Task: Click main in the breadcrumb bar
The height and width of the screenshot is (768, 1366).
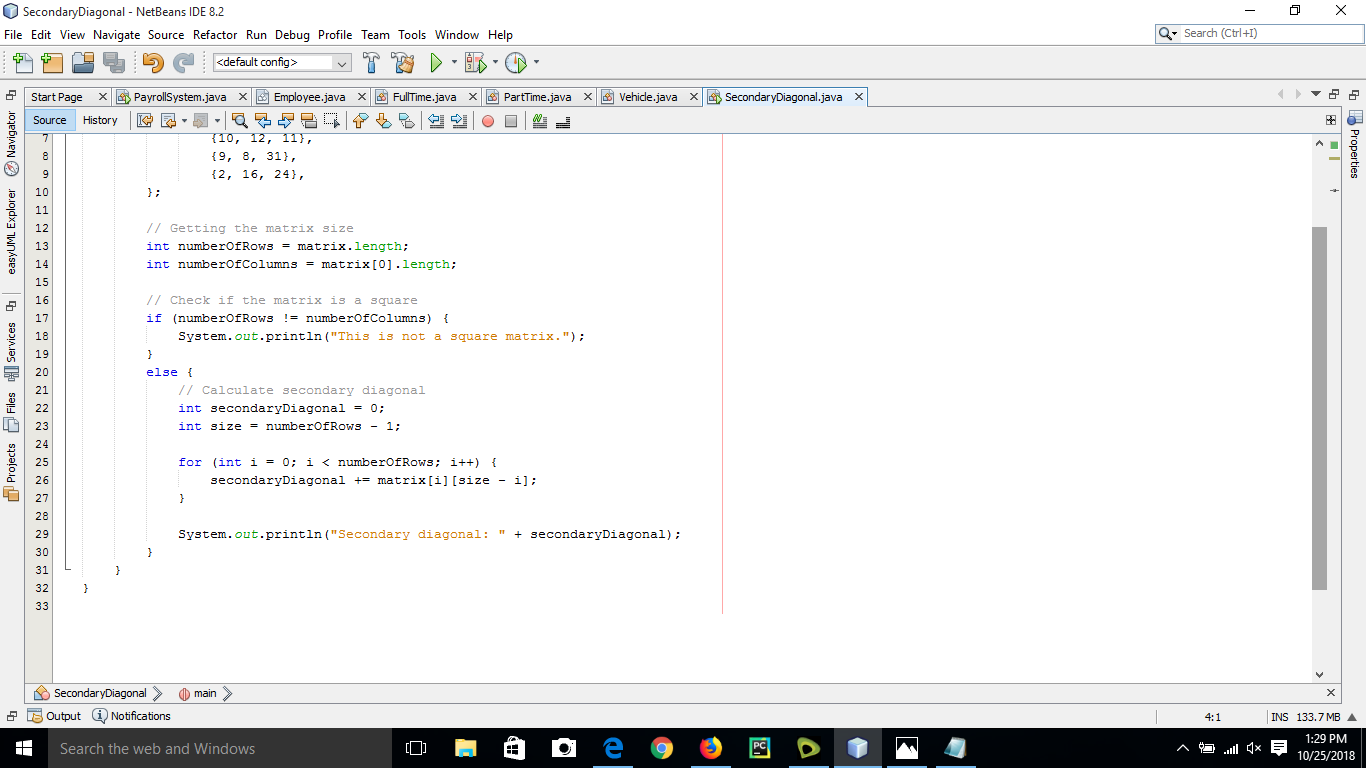Action: pos(203,693)
